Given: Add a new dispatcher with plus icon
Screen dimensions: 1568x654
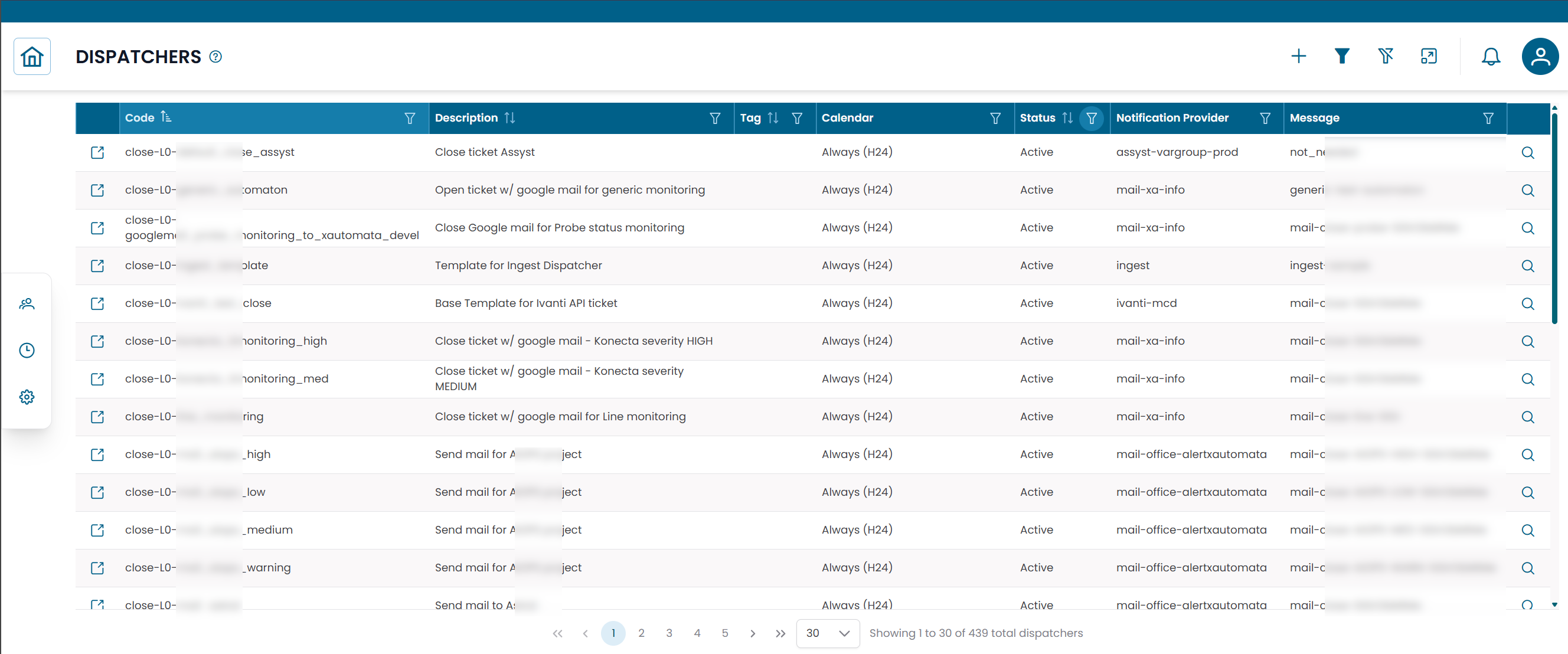Looking at the screenshot, I should click(1298, 57).
